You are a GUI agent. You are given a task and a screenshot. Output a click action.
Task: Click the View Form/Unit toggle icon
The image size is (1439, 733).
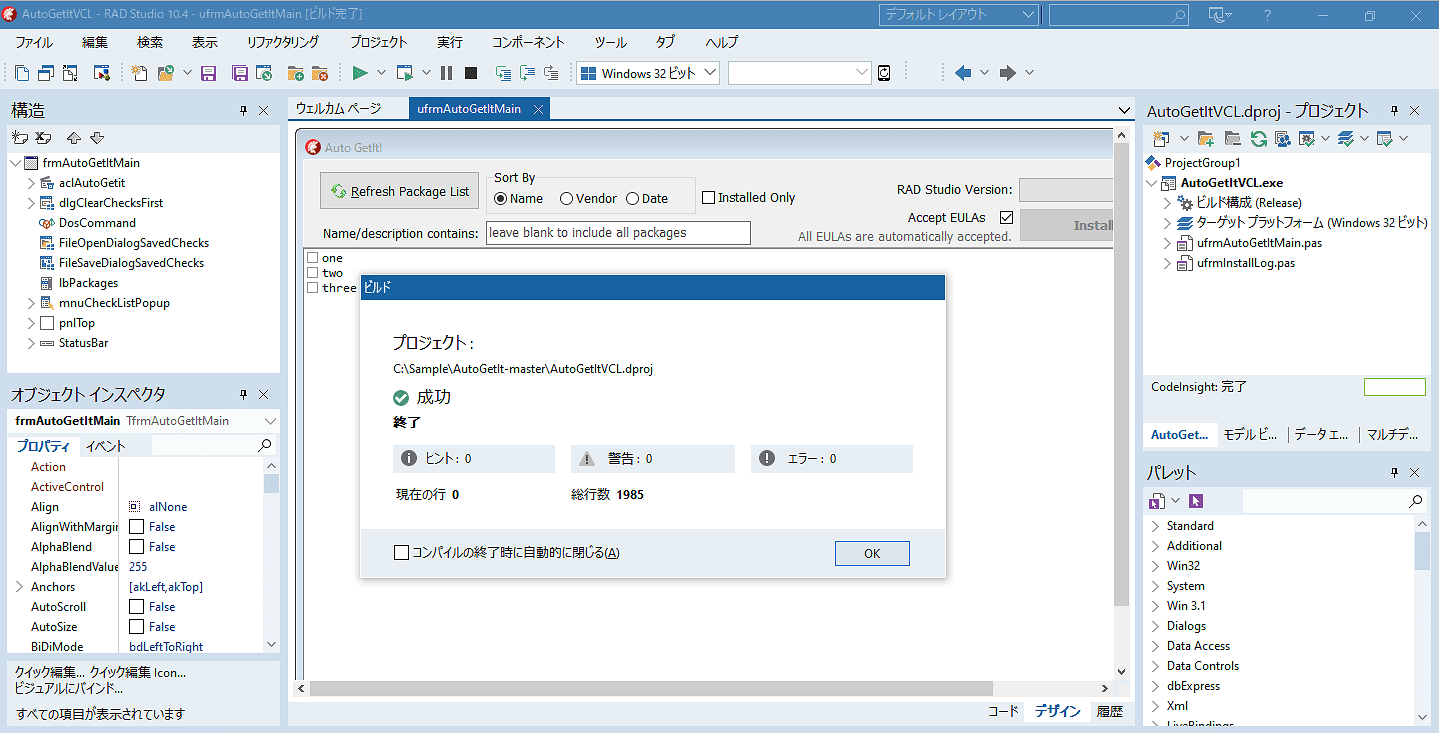[70, 73]
